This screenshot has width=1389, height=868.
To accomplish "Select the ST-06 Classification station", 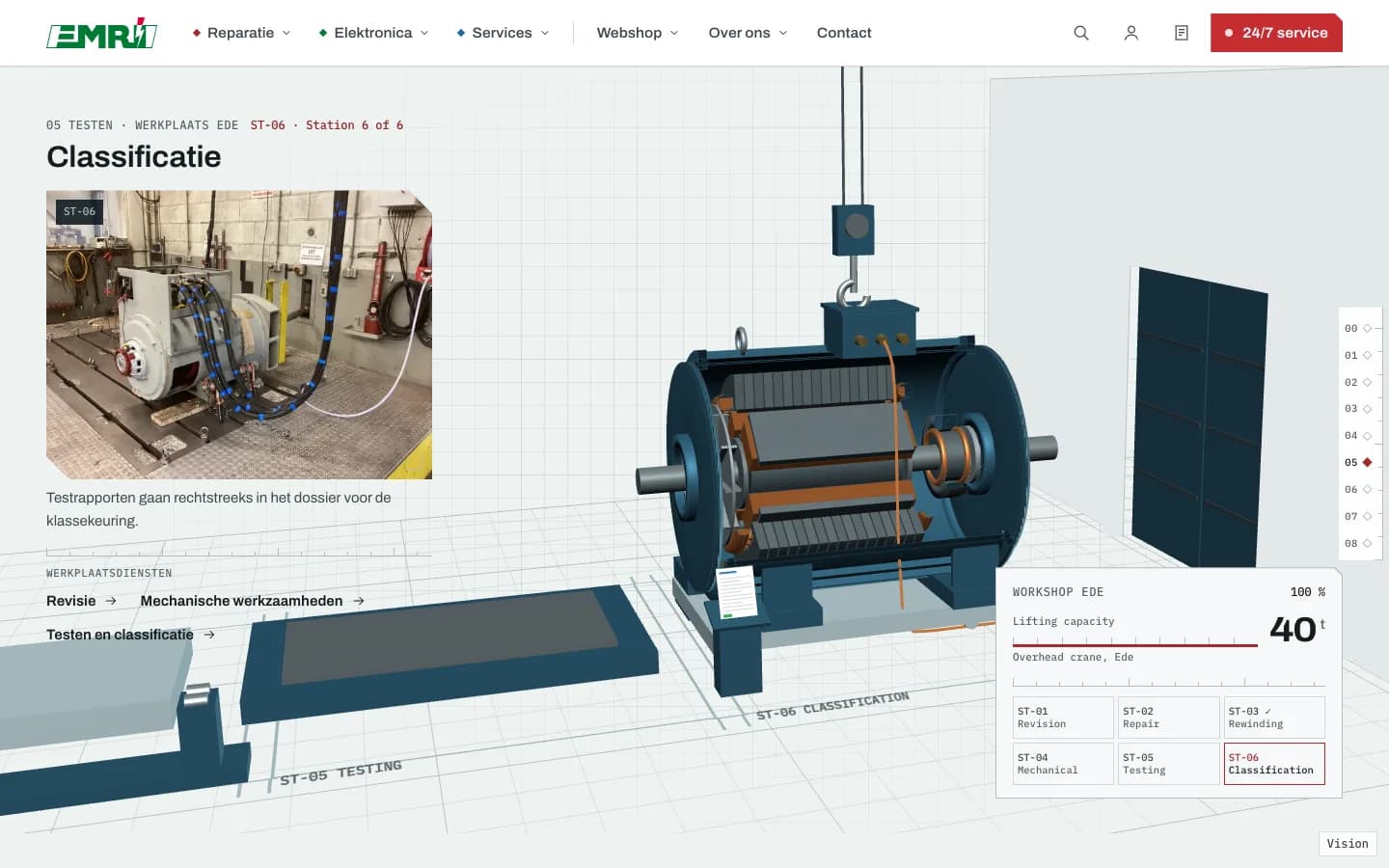I will pos(1274,764).
